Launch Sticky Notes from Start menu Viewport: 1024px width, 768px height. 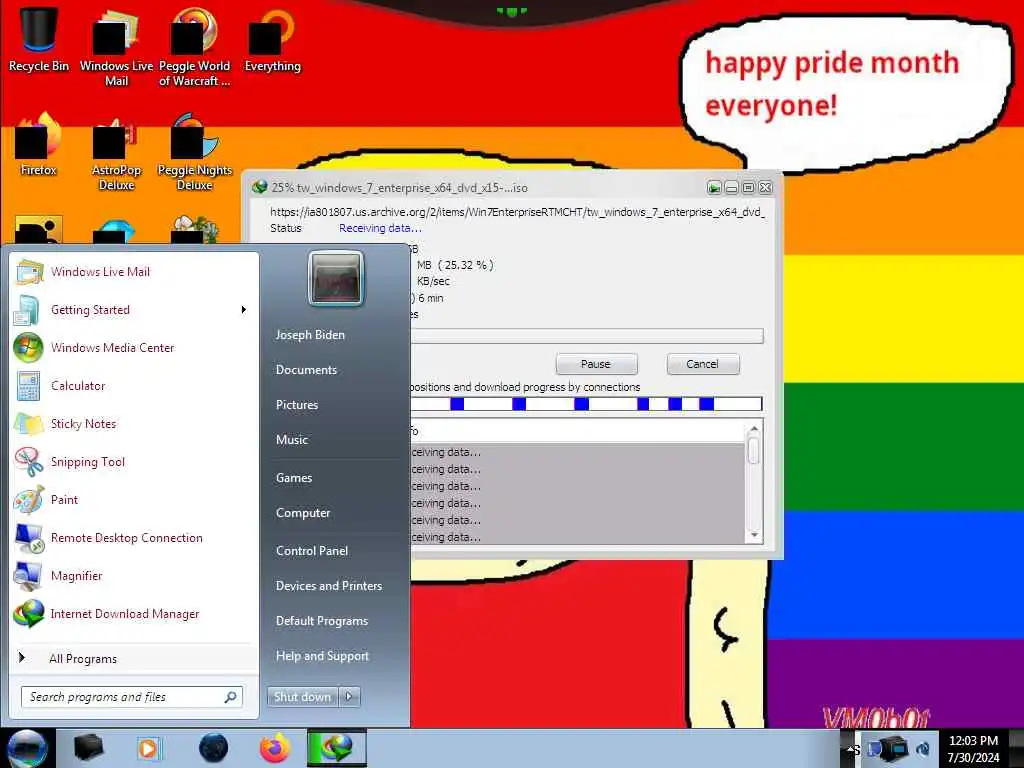(x=134, y=423)
